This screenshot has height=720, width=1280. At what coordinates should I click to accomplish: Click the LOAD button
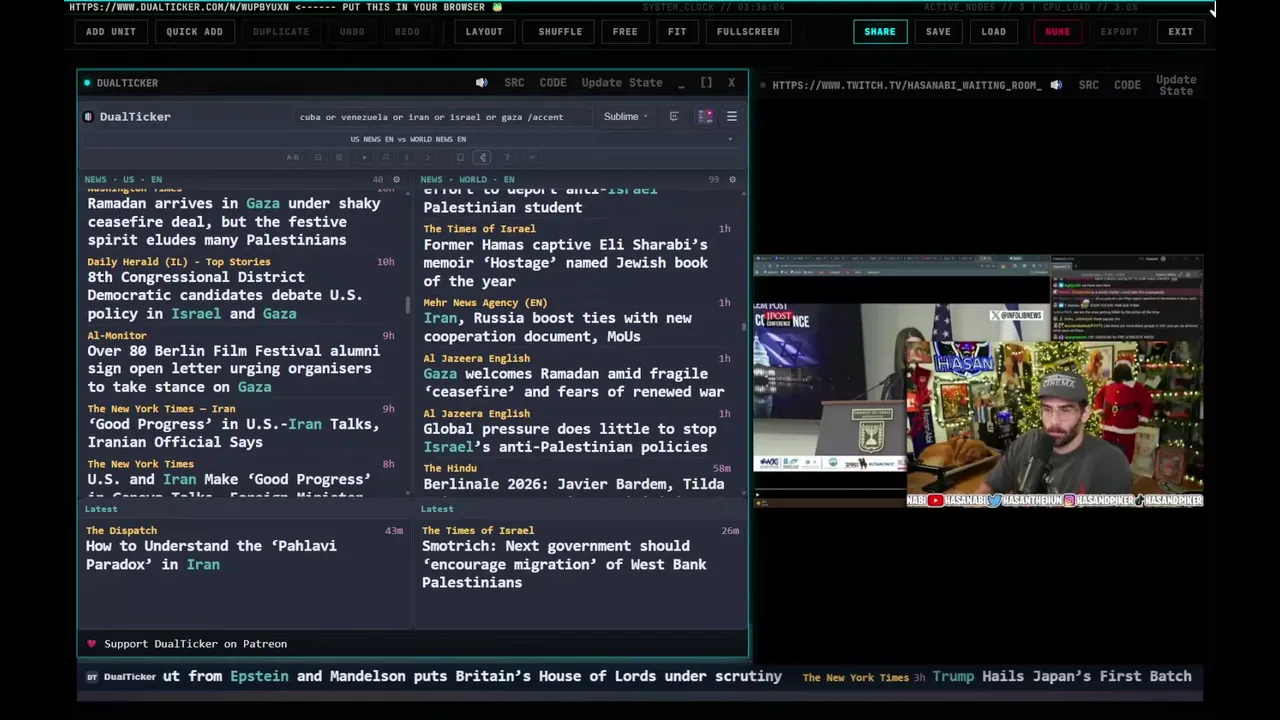click(993, 31)
